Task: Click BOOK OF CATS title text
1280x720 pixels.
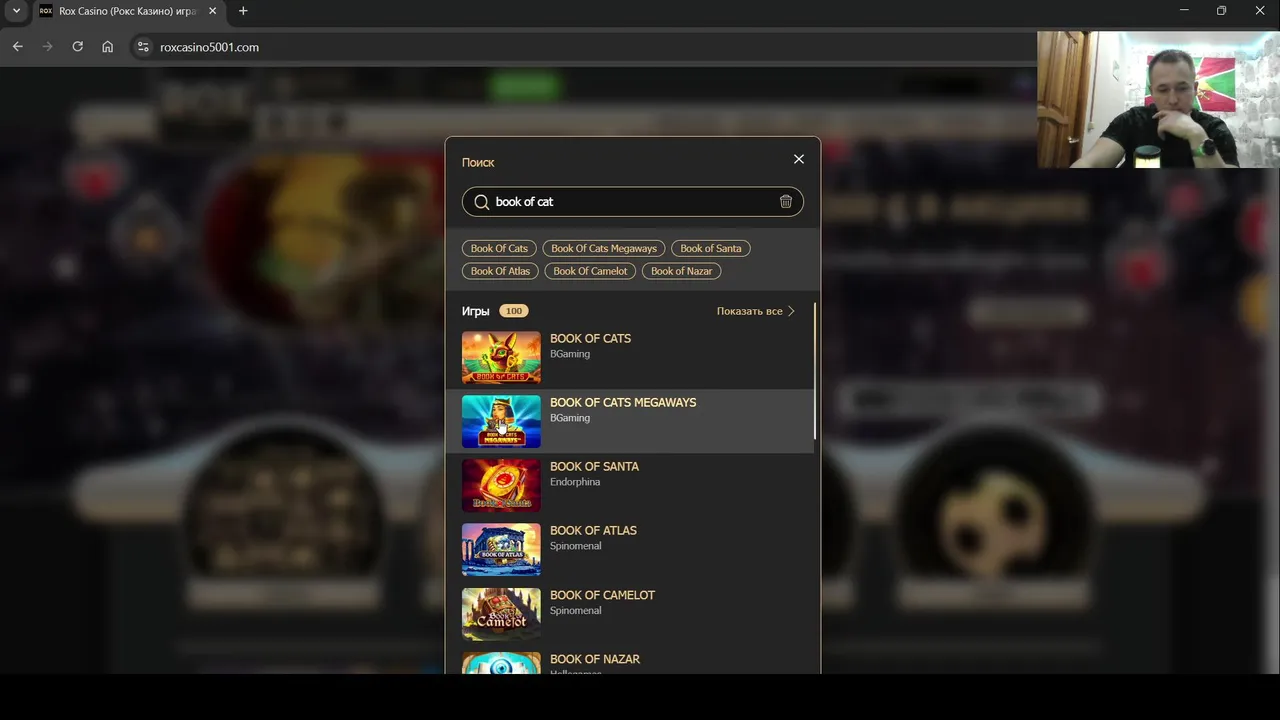Action: pyautogui.click(x=590, y=339)
